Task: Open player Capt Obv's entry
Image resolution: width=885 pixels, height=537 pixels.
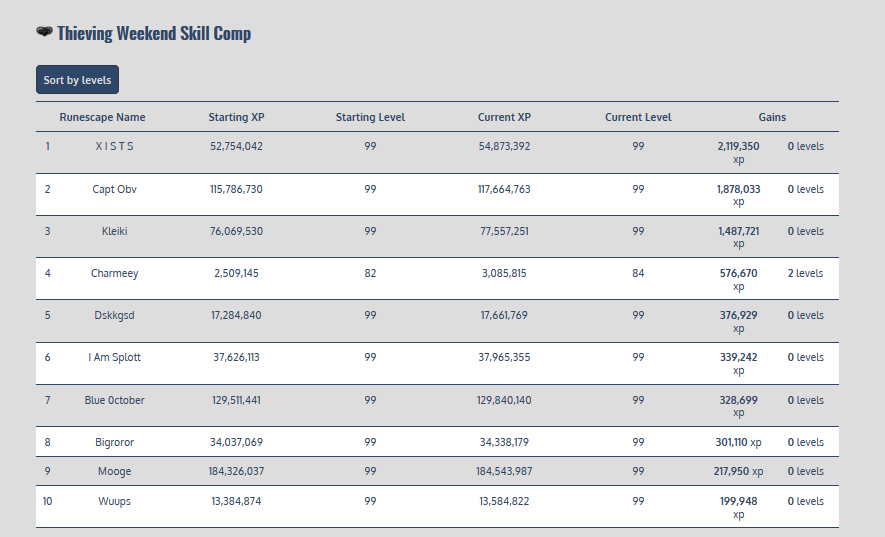Action: (x=114, y=189)
